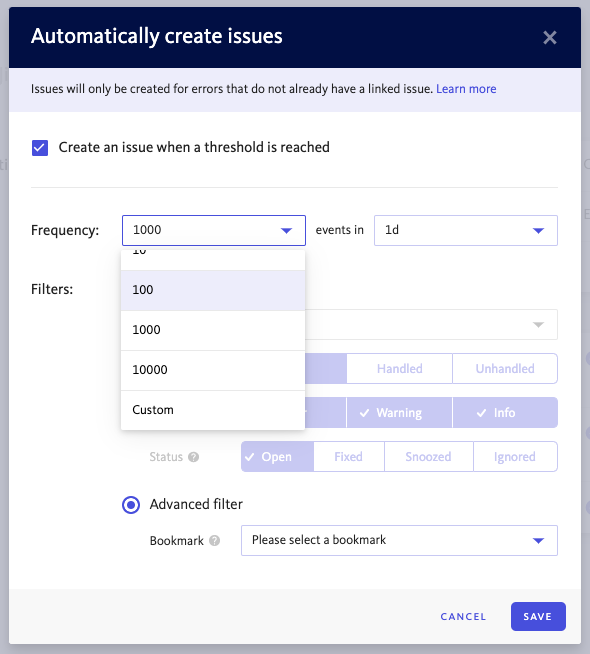Select Custom in the frequency list

(x=213, y=410)
